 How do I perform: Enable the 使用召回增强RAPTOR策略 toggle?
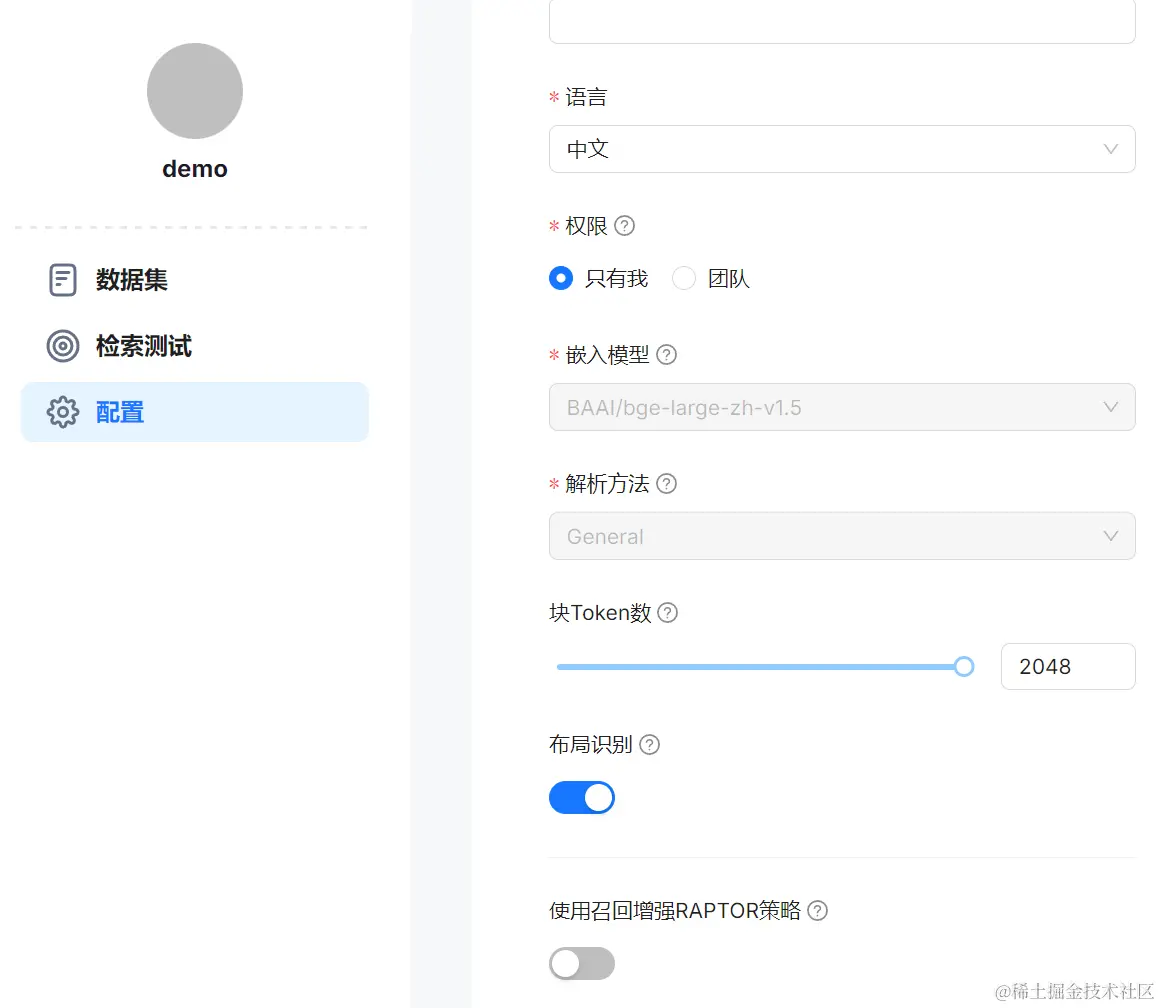[x=582, y=963]
